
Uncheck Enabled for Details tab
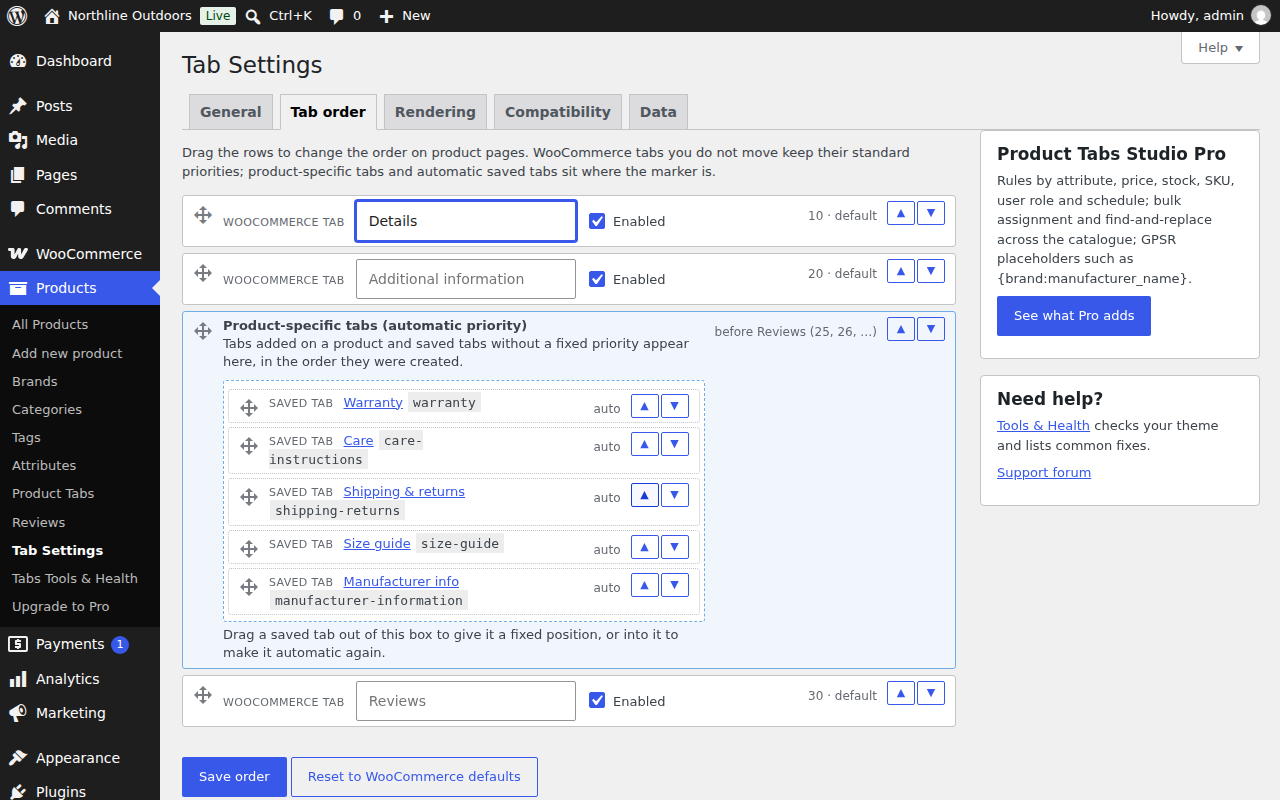click(597, 221)
